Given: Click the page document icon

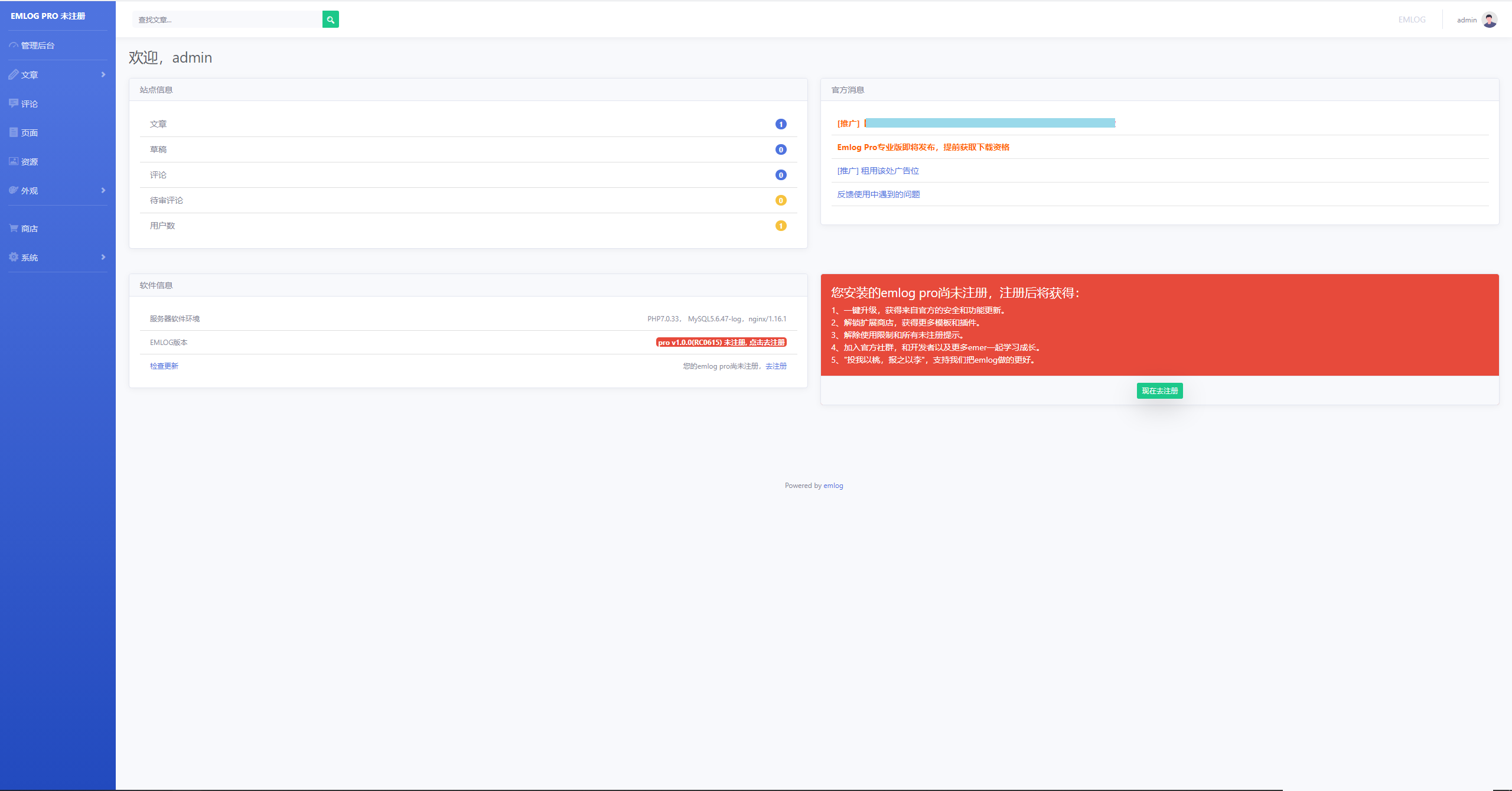Looking at the screenshot, I should 14,132.
